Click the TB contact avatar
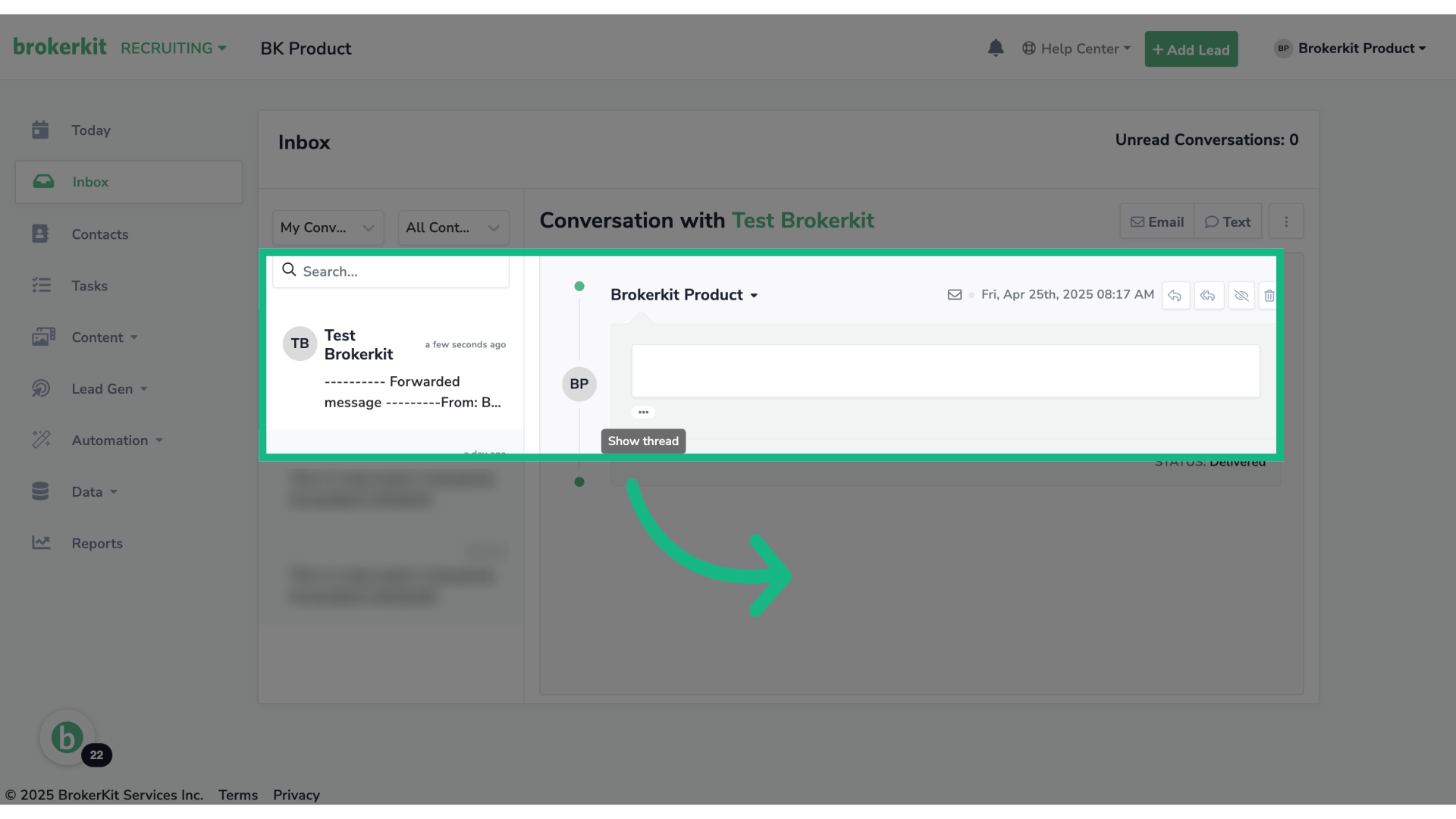This screenshot has width=1456, height=819. 300,344
